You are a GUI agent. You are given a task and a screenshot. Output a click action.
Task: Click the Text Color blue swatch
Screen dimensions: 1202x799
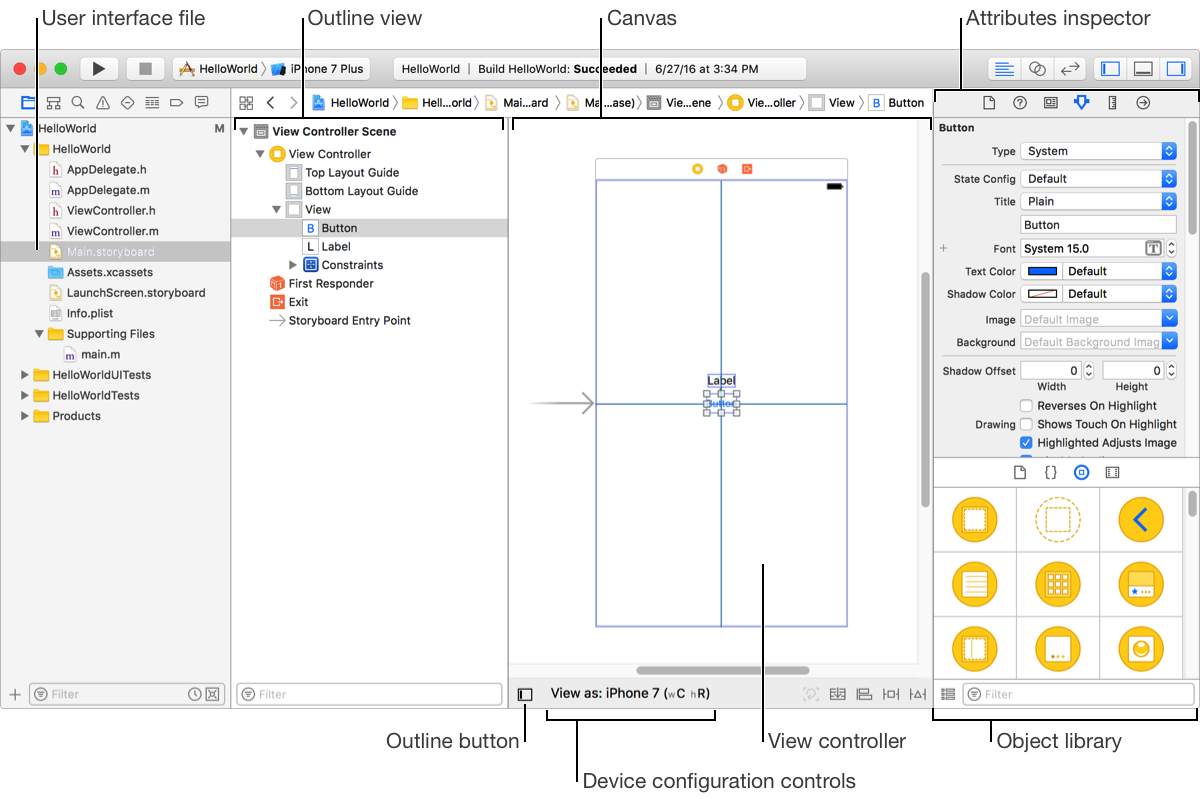(x=1042, y=271)
